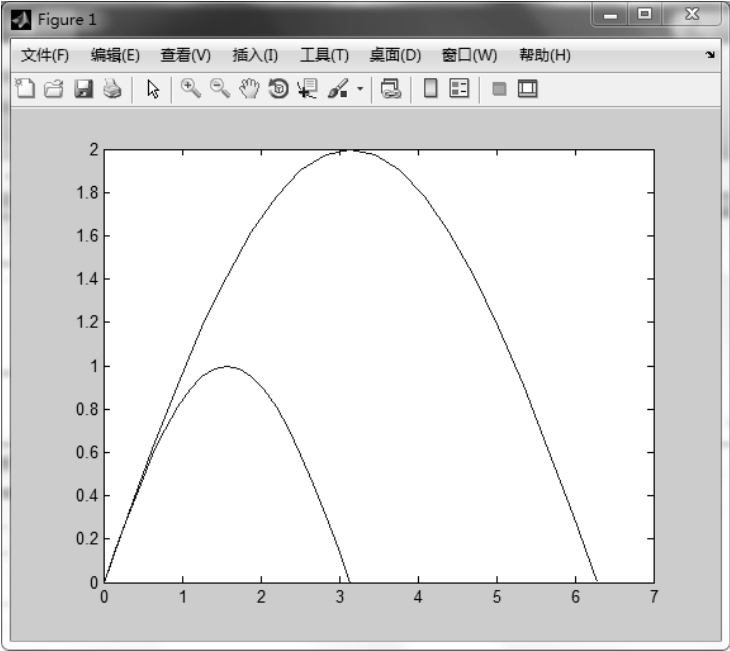Click the Open File folder icon
The image size is (730, 651).
point(54,90)
